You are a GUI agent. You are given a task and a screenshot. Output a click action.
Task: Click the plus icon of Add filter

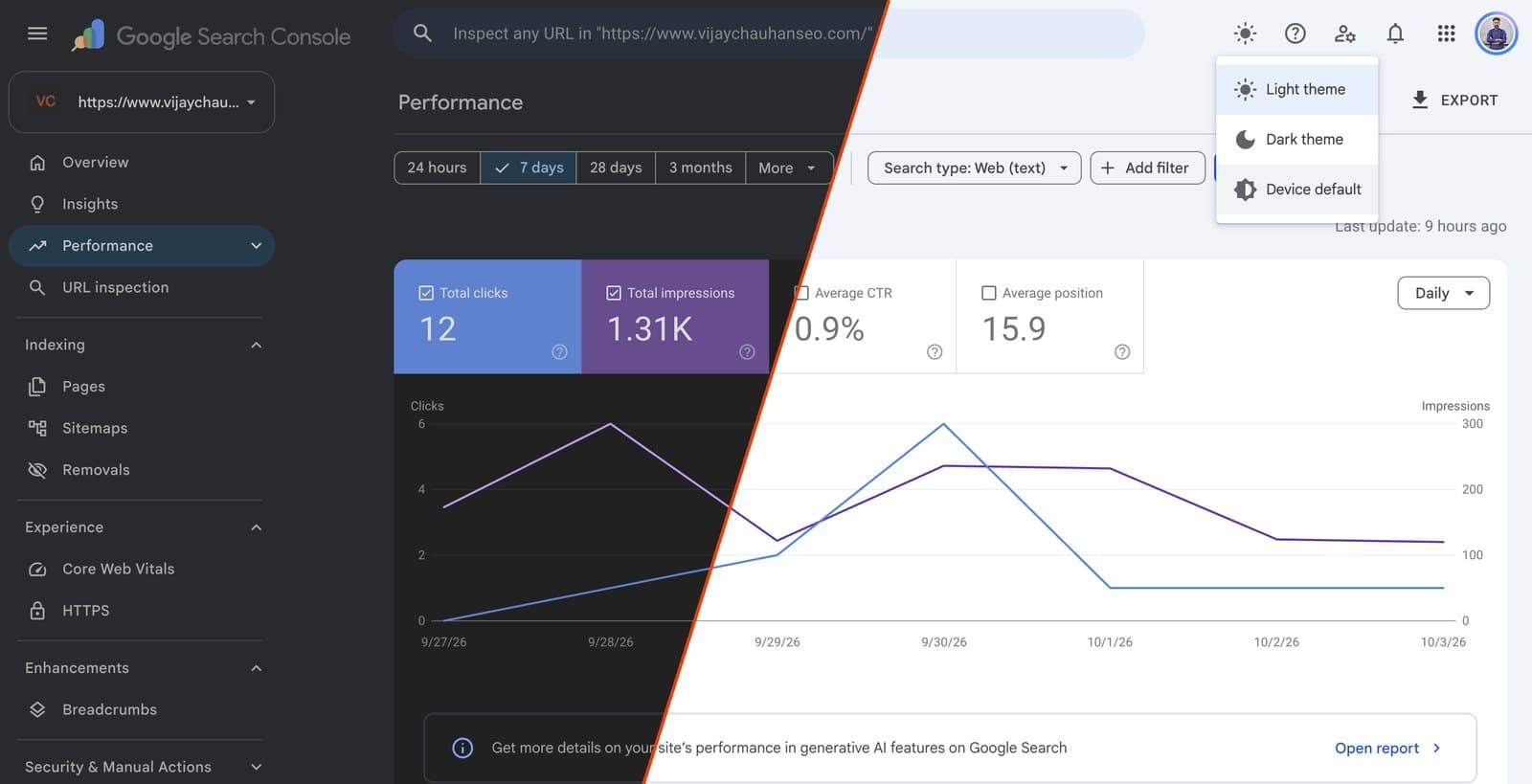[1108, 168]
